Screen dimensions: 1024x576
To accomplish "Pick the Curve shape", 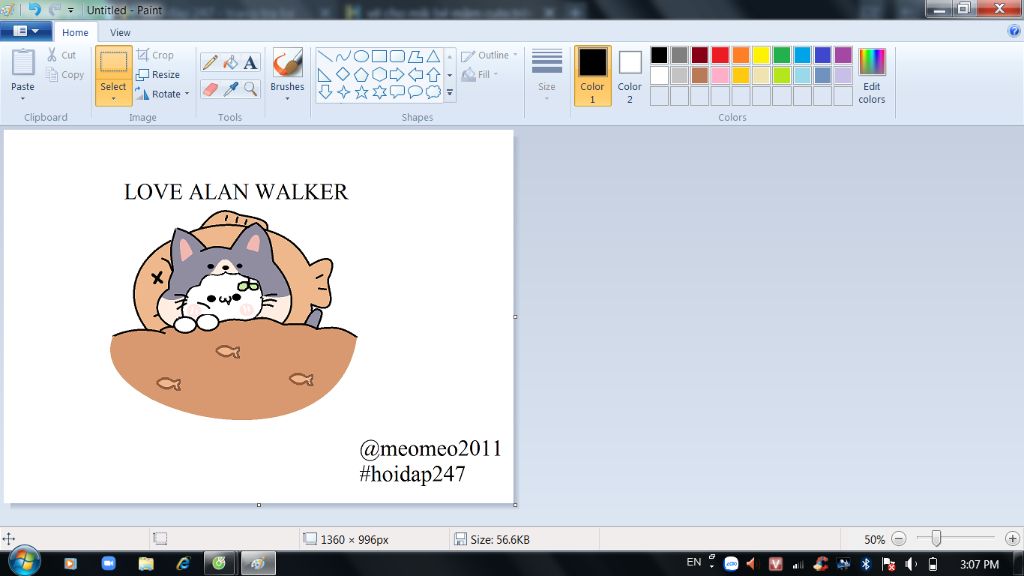I will pyautogui.click(x=343, y=57).
